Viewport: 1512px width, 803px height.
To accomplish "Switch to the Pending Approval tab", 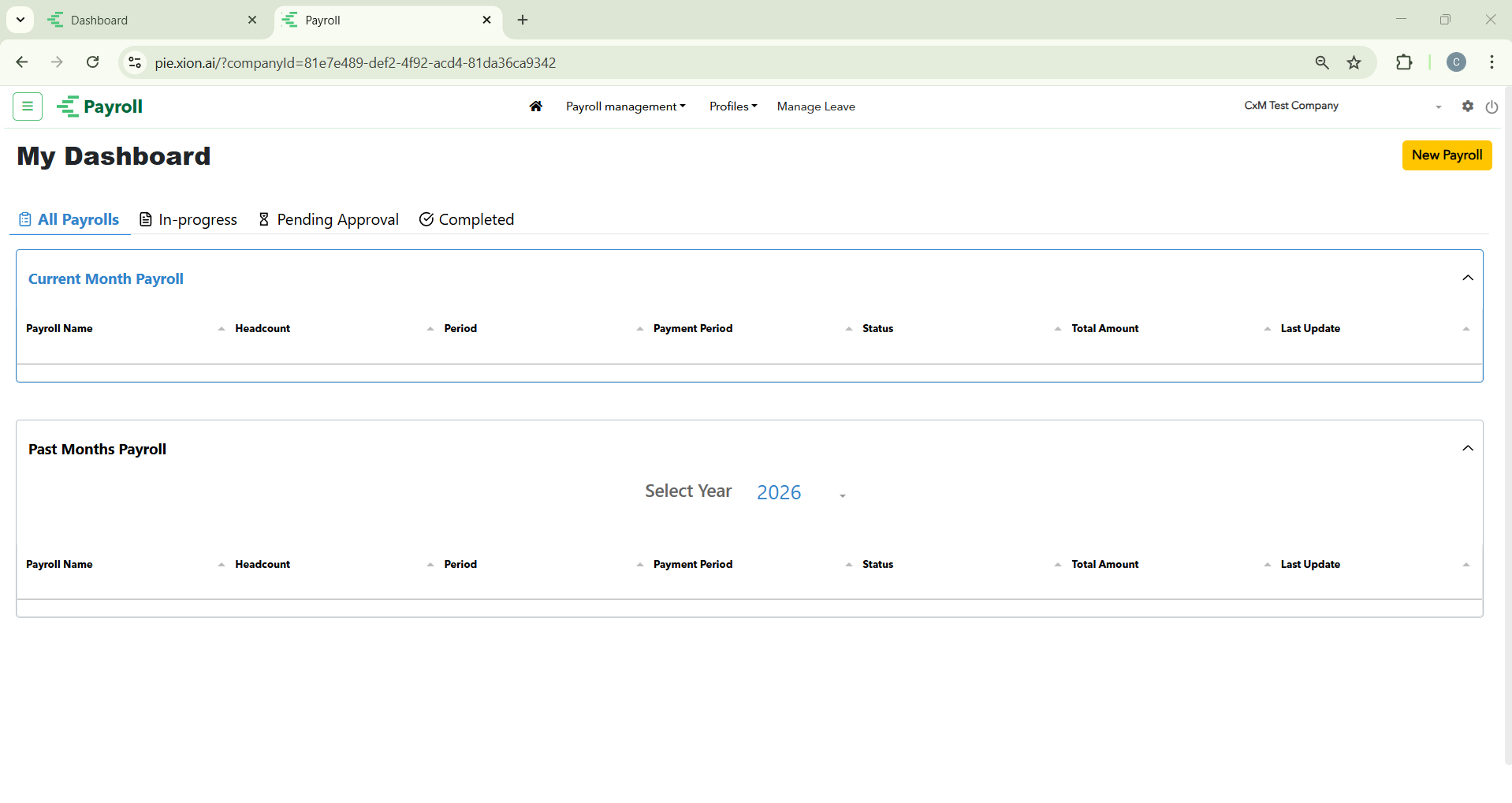I will click(x=329, y=219).
